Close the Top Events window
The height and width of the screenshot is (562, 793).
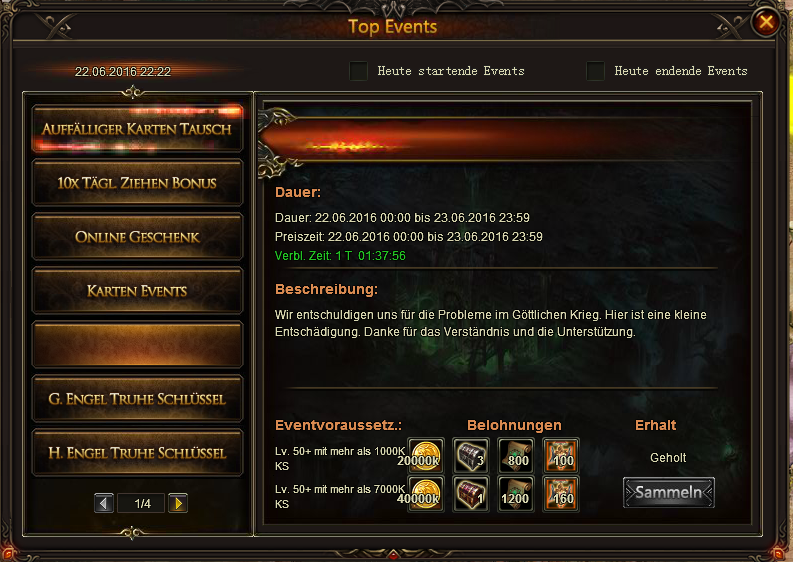(x=766, y=22)
